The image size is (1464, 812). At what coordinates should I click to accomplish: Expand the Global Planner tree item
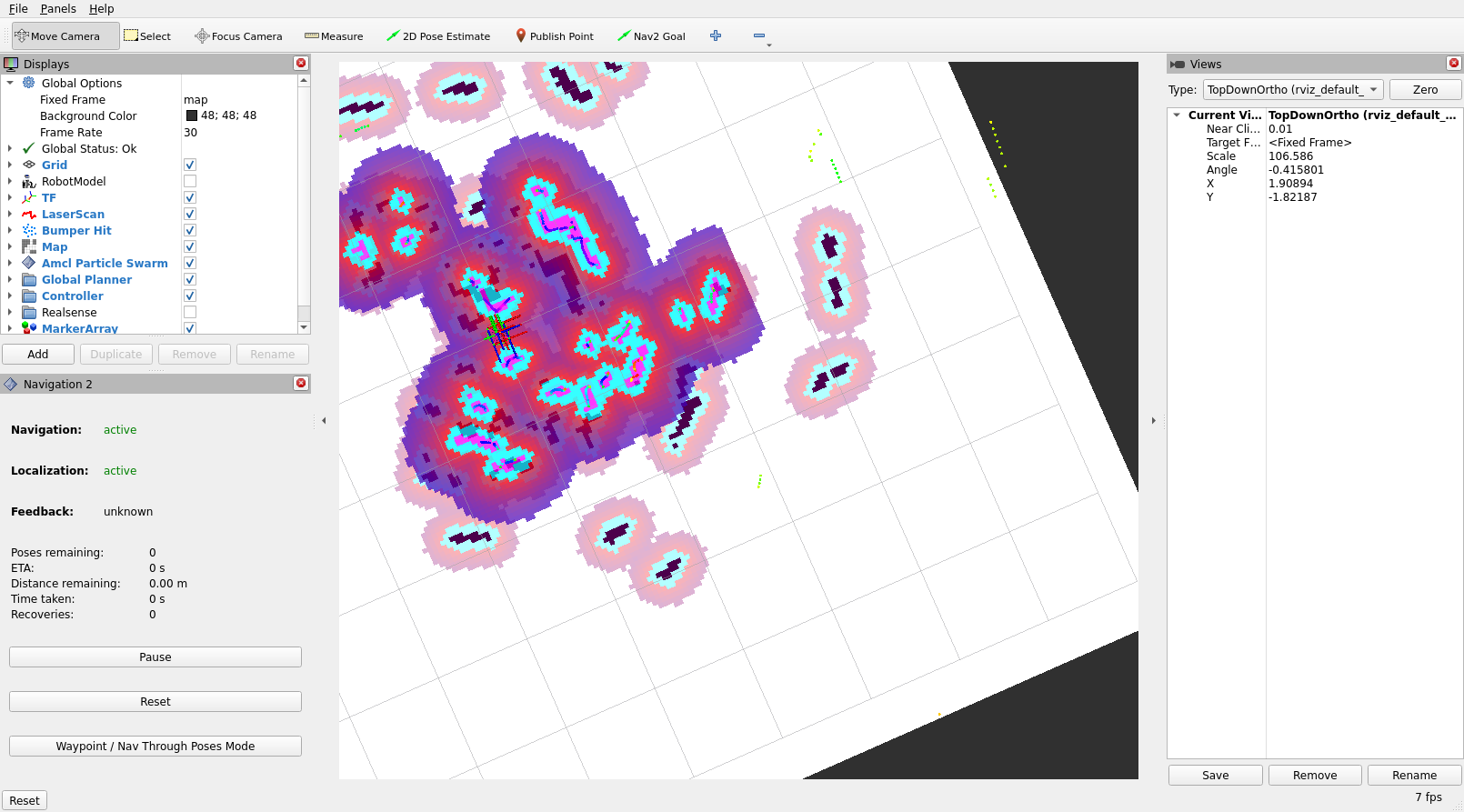pyautogui.click(x=10, y=280)
